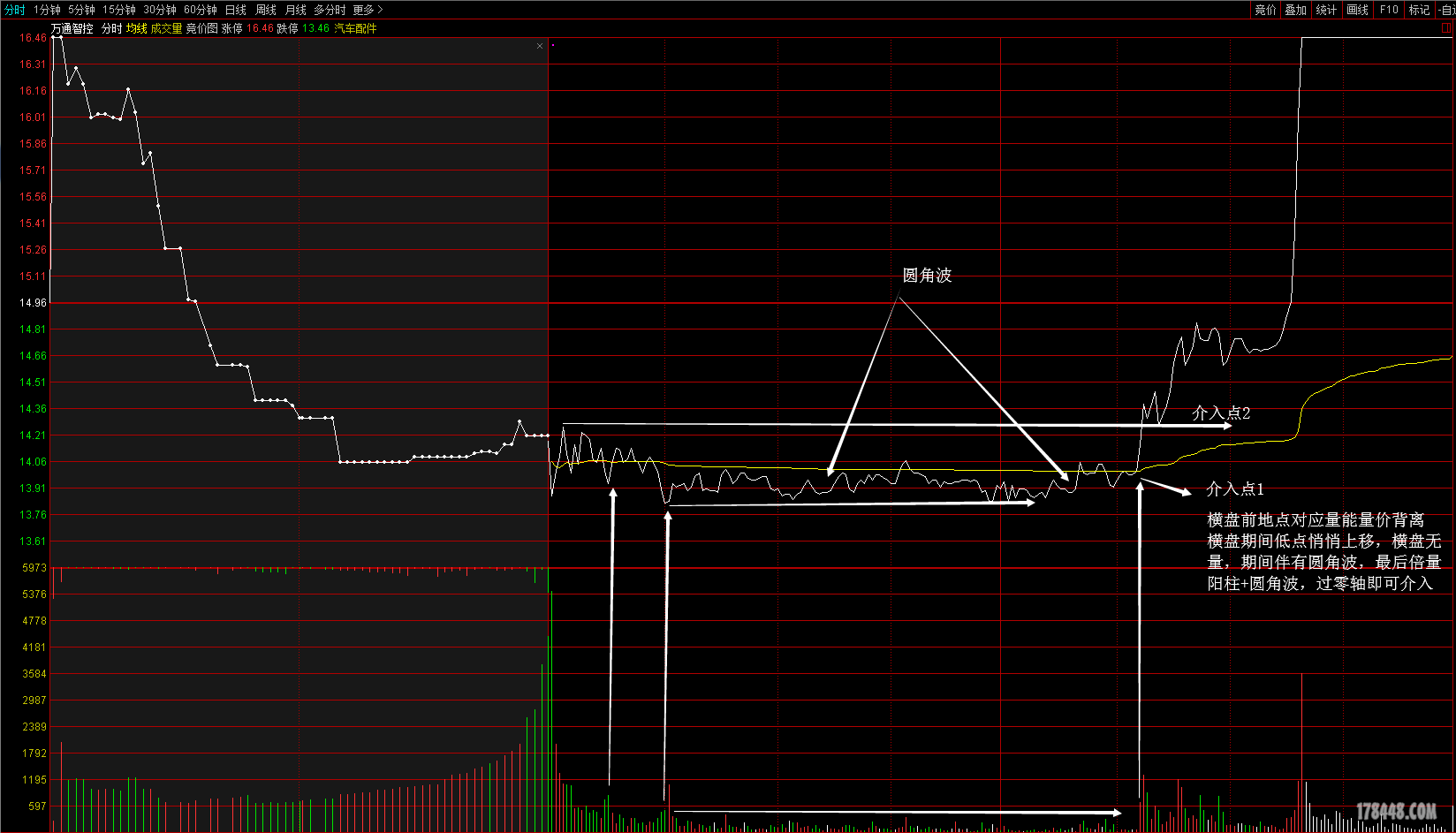This screenshot has height=833, width=1456.
Task: Click the 14.96 price axis label
Action: pyautogui.click(x=33, y=303)
